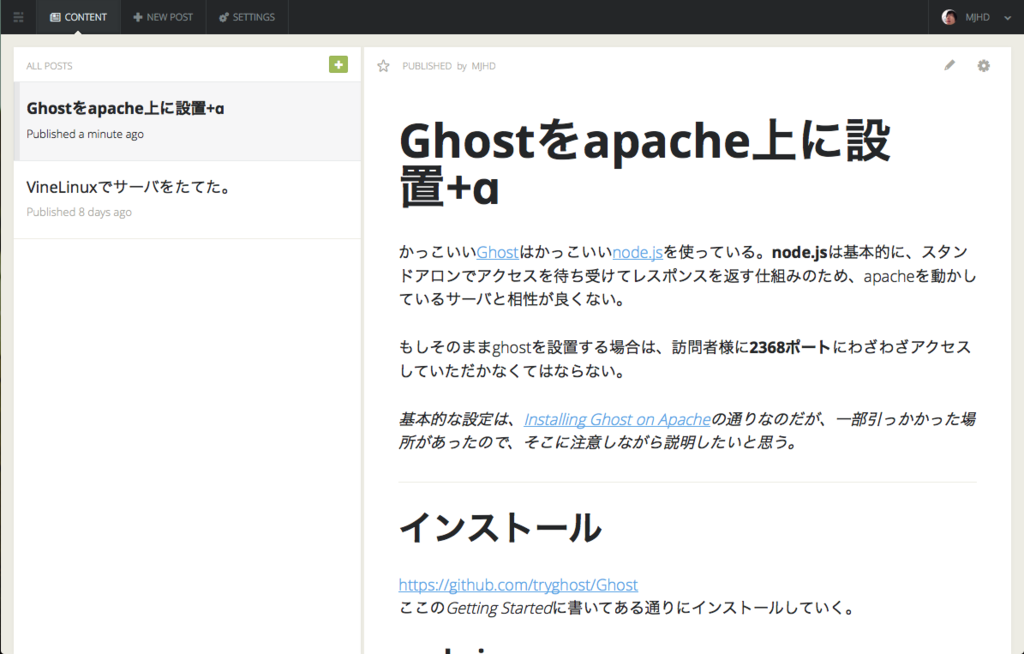Open the github.com/tryghost/Ghost link
Screen dimensions: 1024x654
518,584
